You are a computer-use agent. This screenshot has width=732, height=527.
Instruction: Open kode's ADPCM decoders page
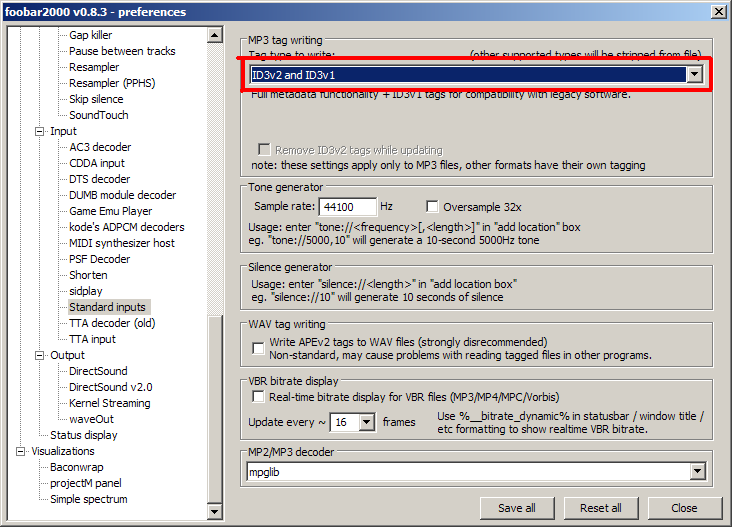127,227
